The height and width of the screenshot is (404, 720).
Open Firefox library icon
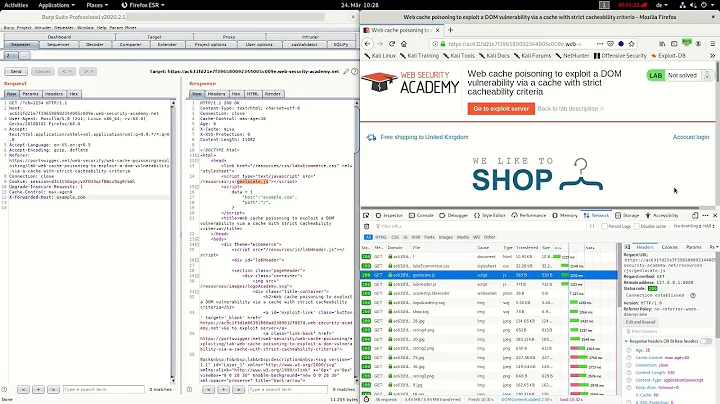662,44
